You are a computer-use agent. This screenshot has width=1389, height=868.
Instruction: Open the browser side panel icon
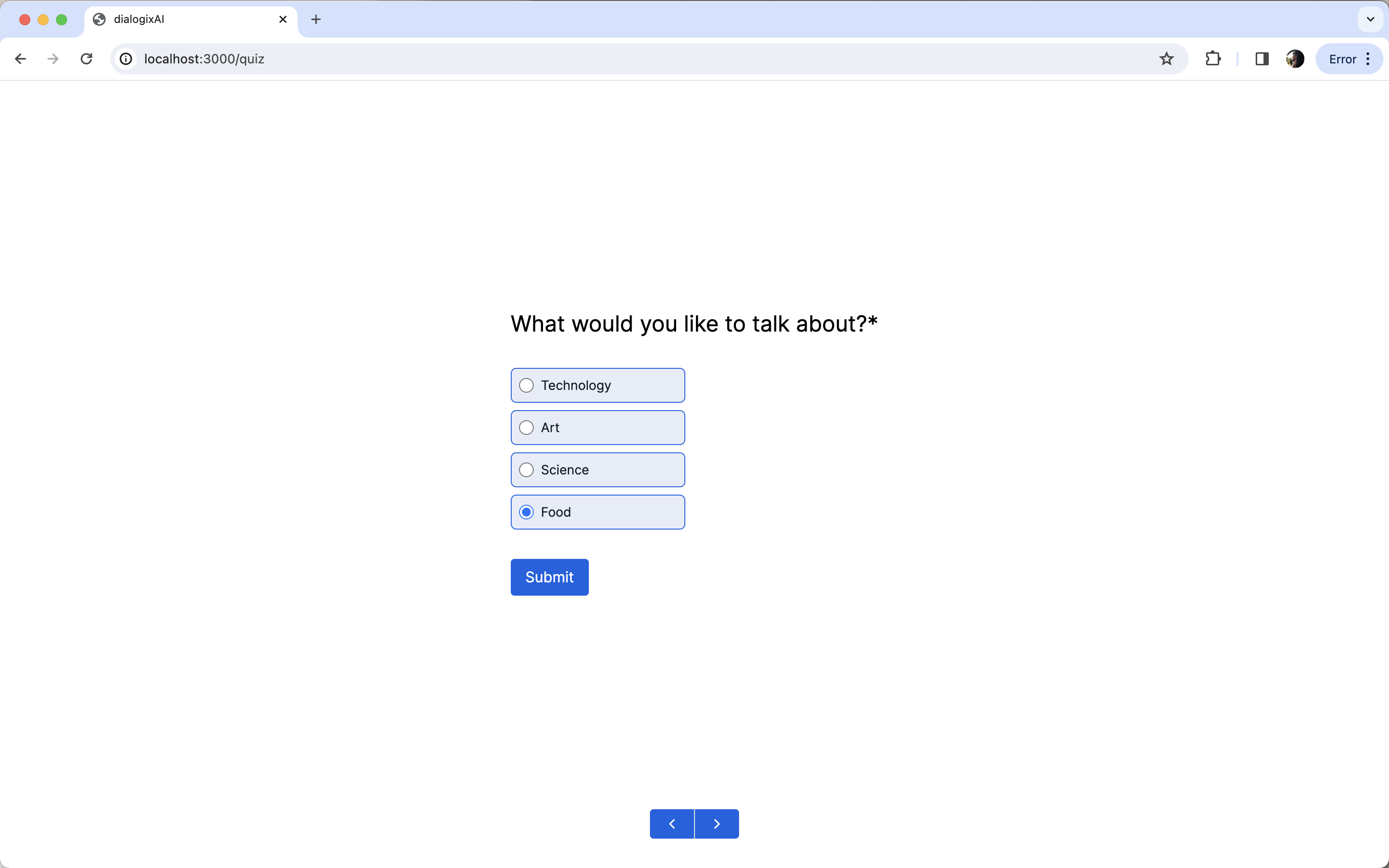point(1262,59)
